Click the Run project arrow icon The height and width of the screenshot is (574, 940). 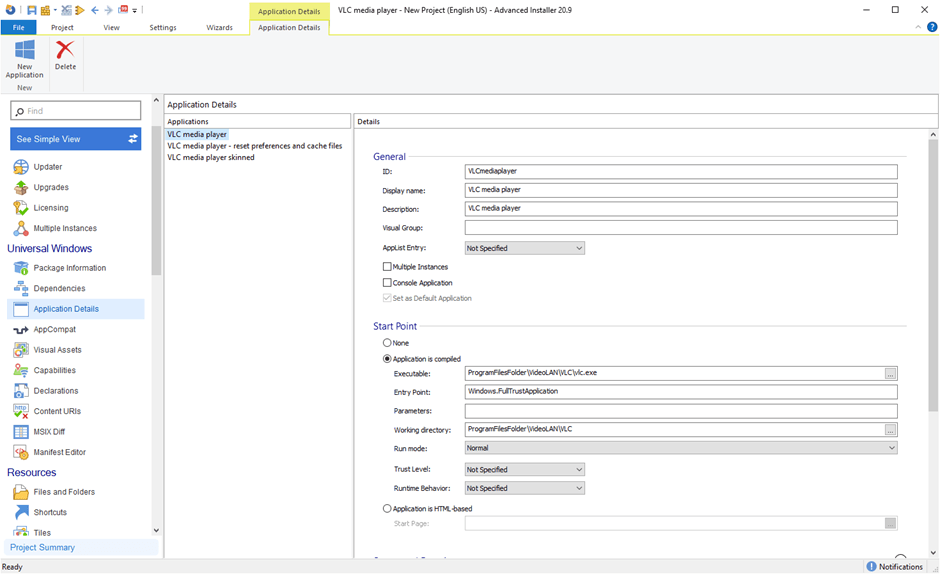[x=79, y=10]
